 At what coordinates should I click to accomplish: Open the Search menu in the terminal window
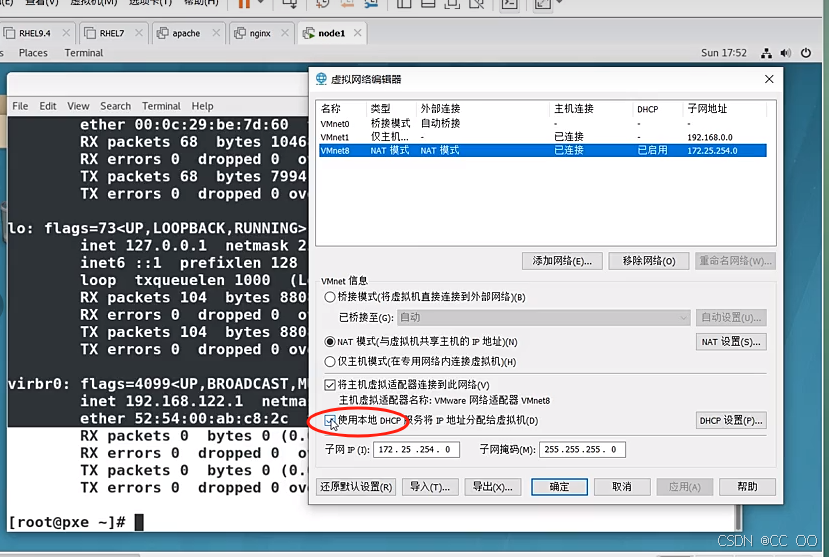115,106
